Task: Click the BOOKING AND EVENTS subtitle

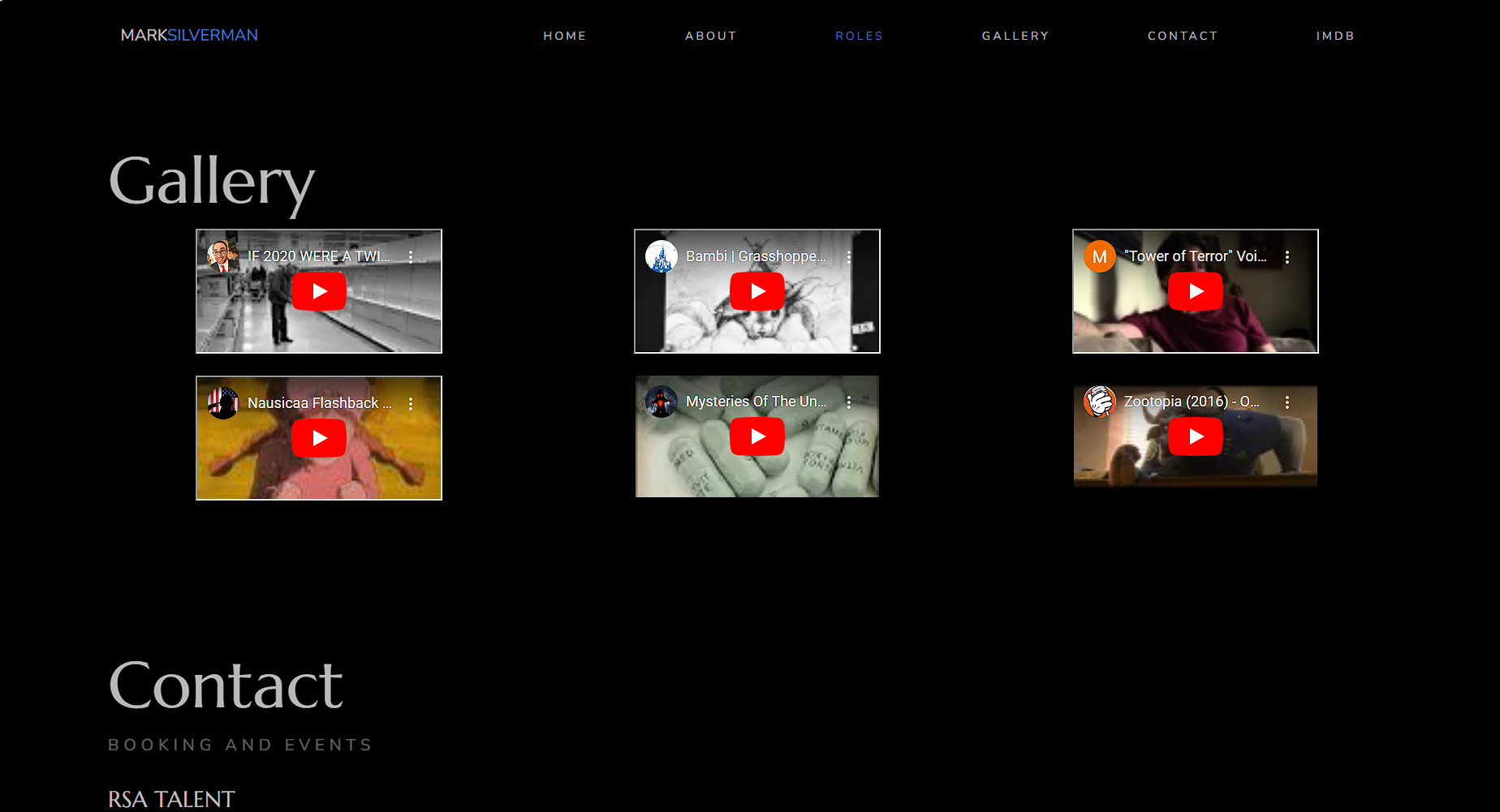Action: point(240,745)
